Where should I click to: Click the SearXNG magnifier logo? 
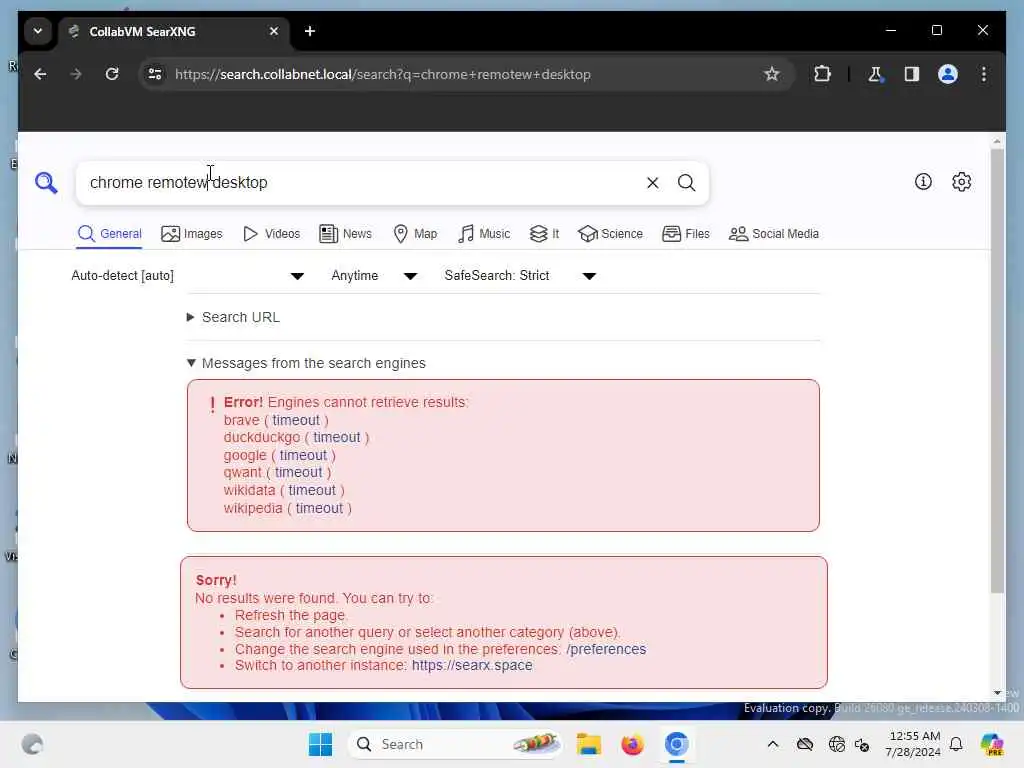click(x=46, y=182)
